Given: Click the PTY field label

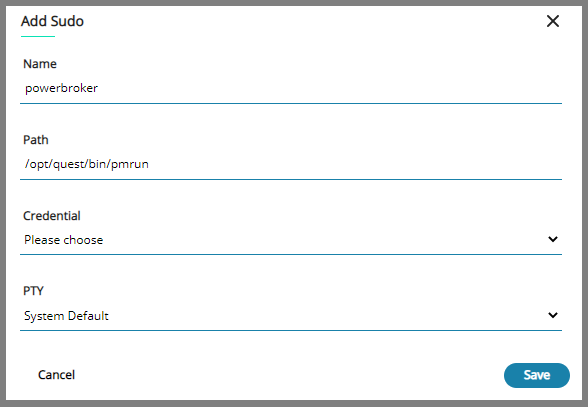Looking at the screenshot, I should [33, 291].
